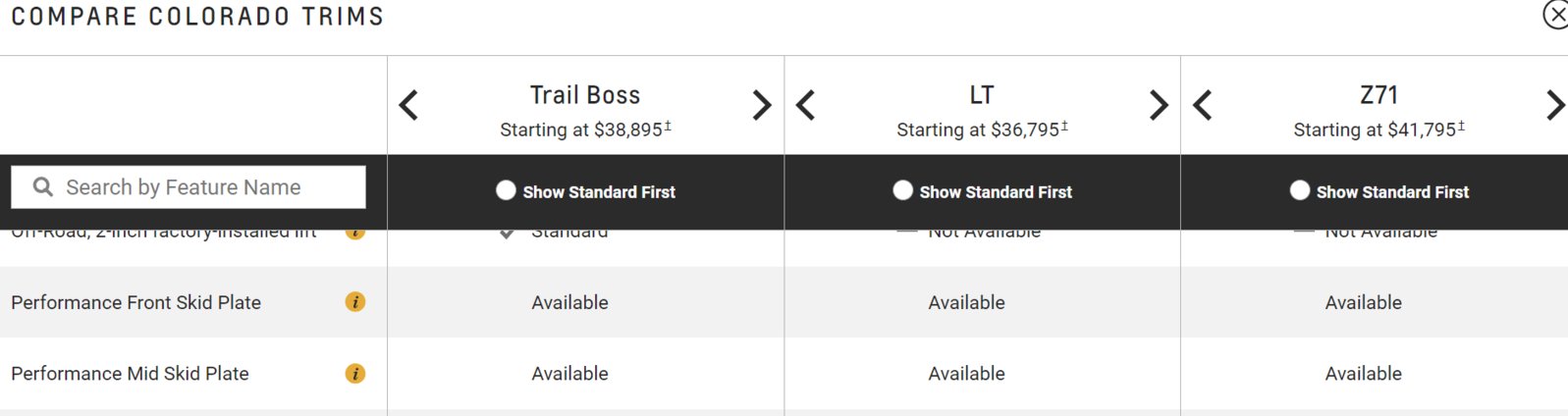Close the Compare Colorado Trims overlay
The height and width of the screenshot is (416, 1568).
(x=1555, y=15)
